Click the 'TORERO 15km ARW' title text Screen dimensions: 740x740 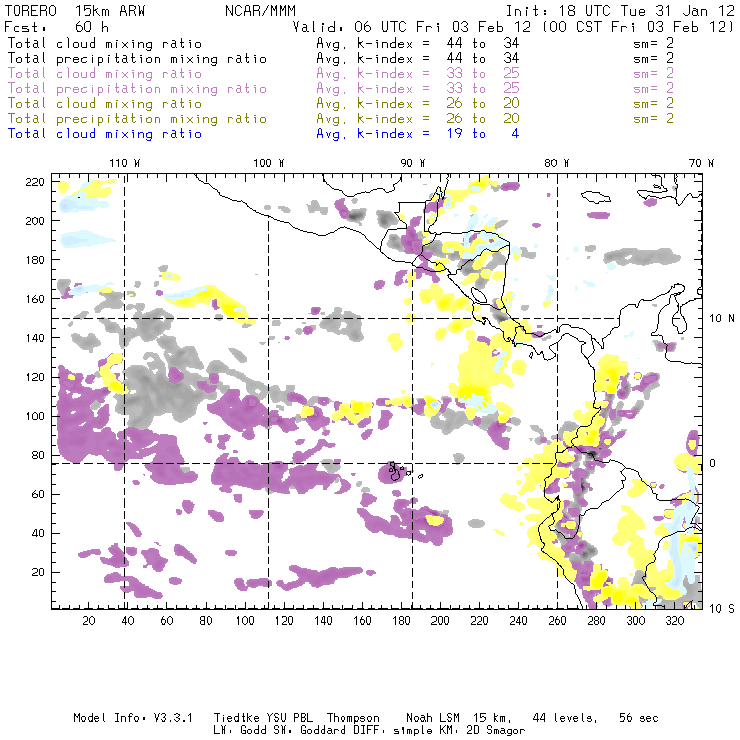click(x=75, y=11)
